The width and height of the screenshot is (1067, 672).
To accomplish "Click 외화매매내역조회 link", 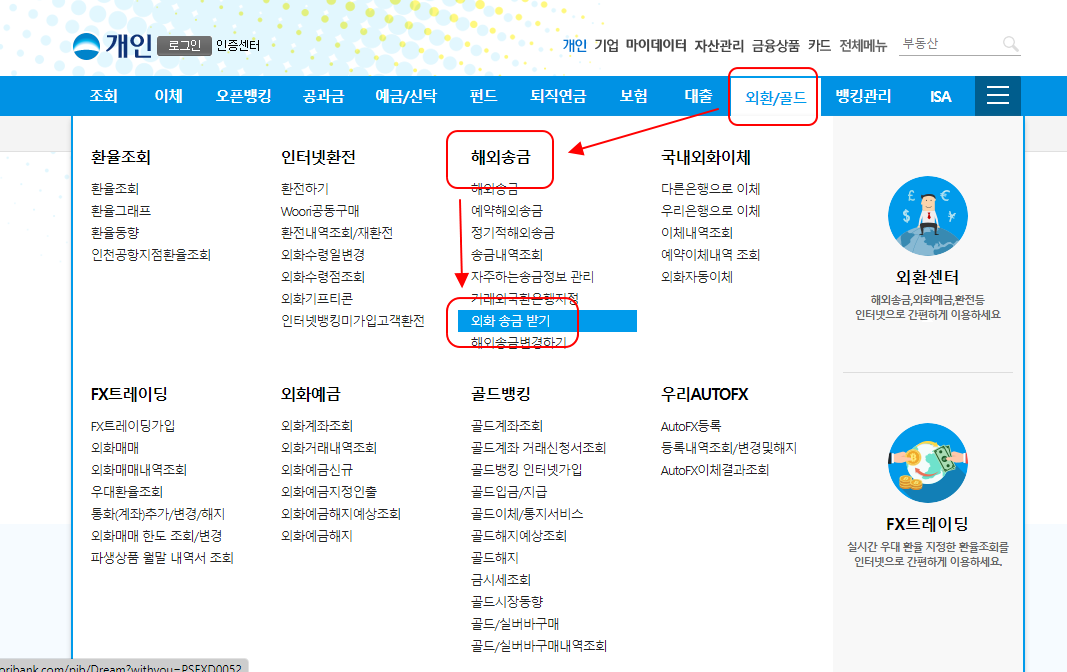I will click(x=139, y=469).
